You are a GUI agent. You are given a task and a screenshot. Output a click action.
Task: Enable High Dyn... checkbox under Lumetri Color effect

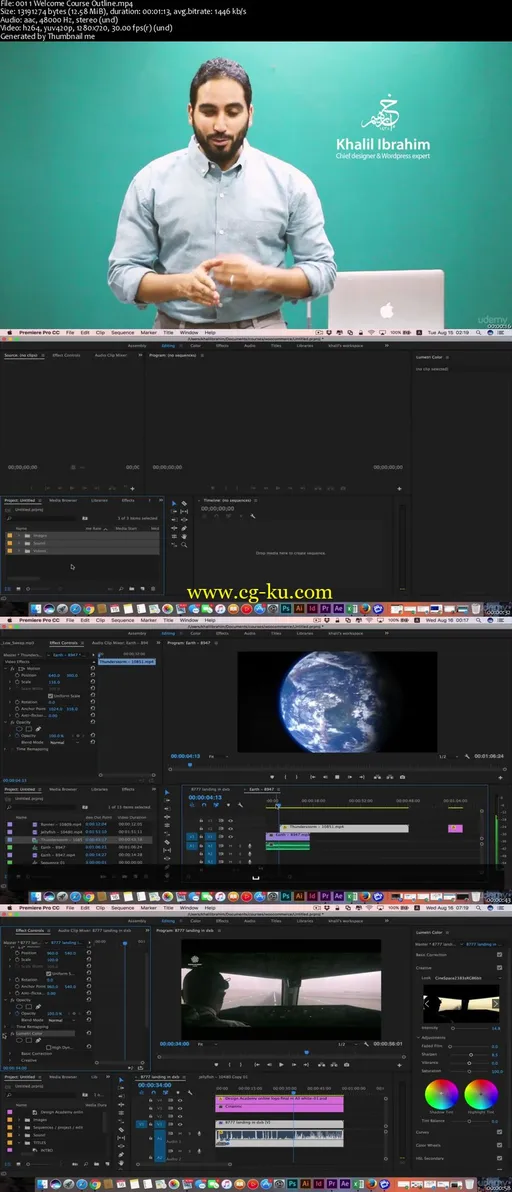[x=49, y=1048]
